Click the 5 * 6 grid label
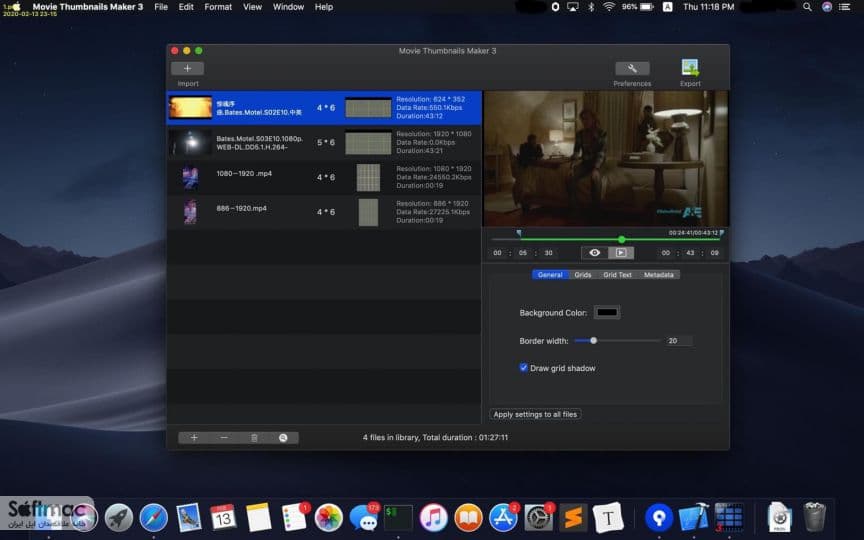This screenshot has height=540, width=864. pos(326,142)
